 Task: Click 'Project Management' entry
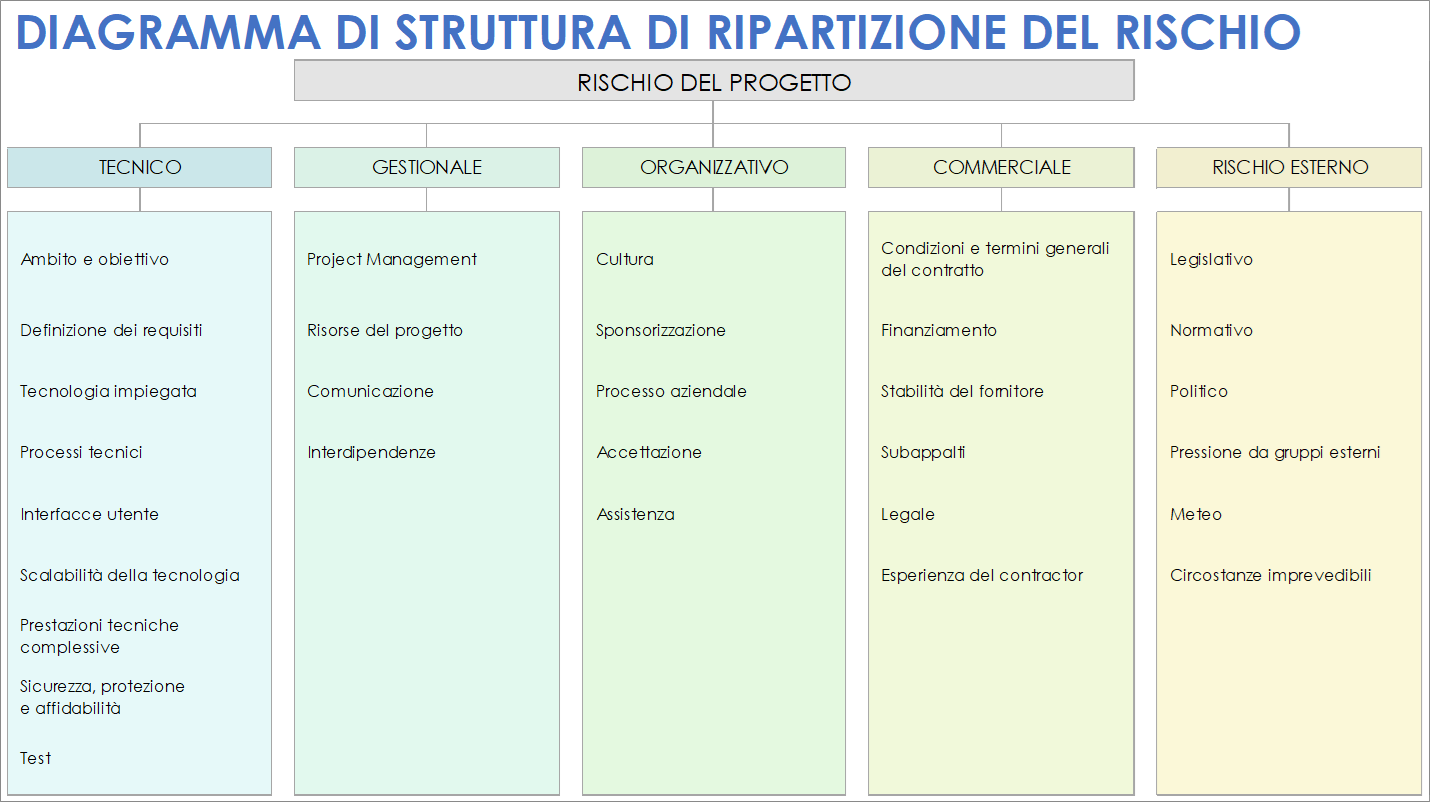[392, 259]
